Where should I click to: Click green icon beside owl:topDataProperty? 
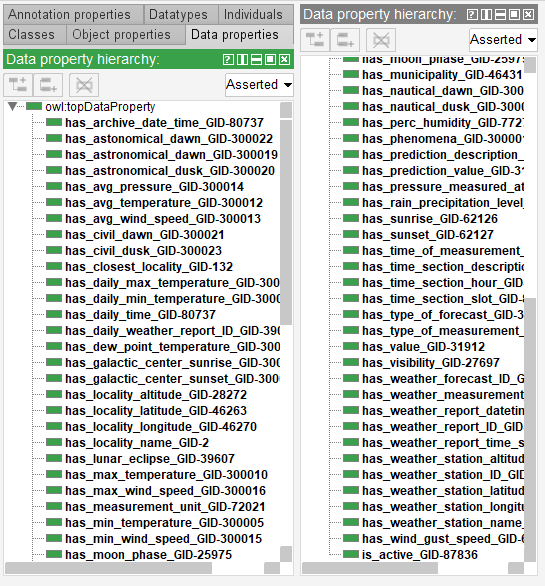tap(34, 107)
